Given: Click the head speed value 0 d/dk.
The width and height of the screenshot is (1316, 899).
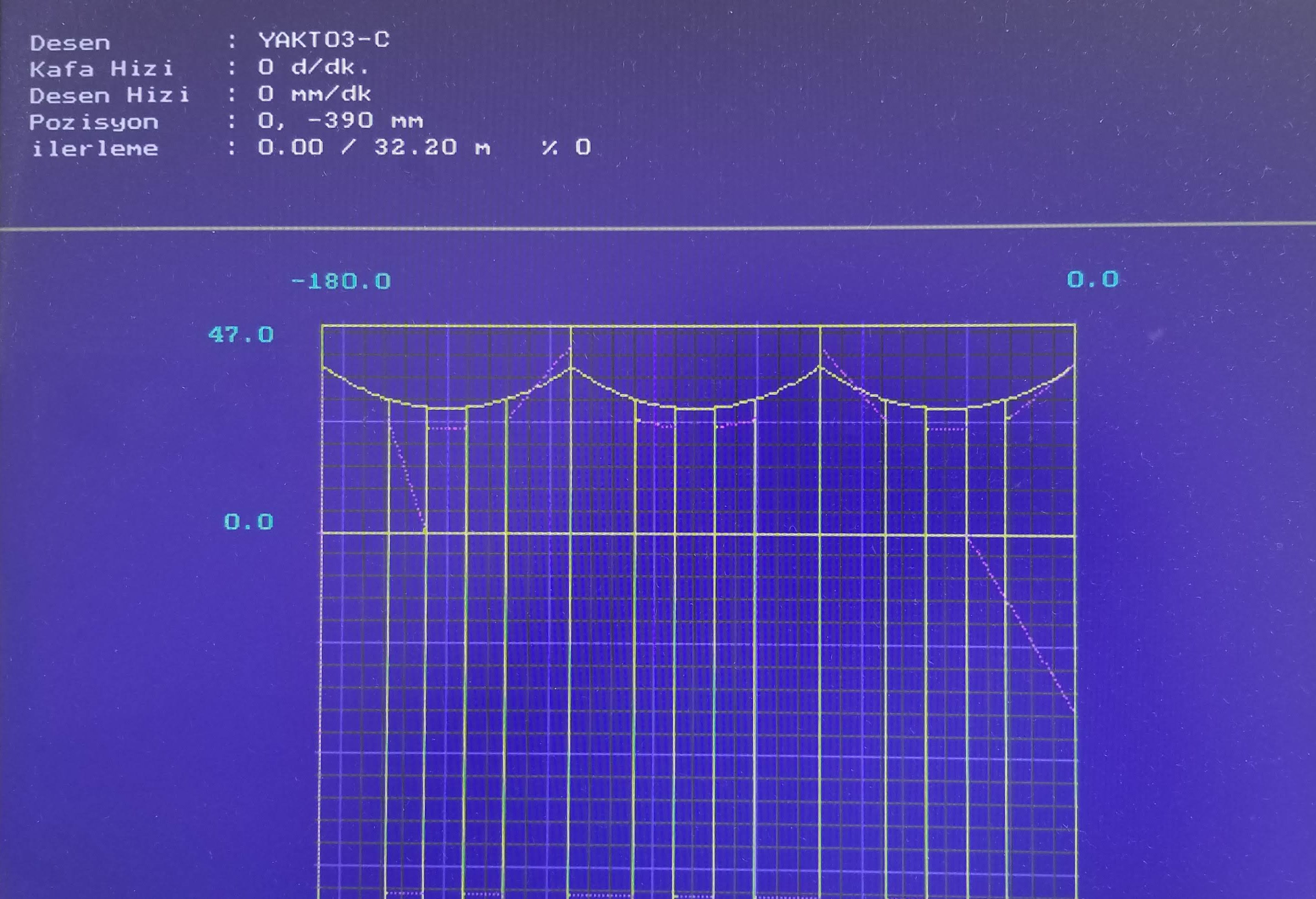Looking at the screenshot, I should (314, 68).
